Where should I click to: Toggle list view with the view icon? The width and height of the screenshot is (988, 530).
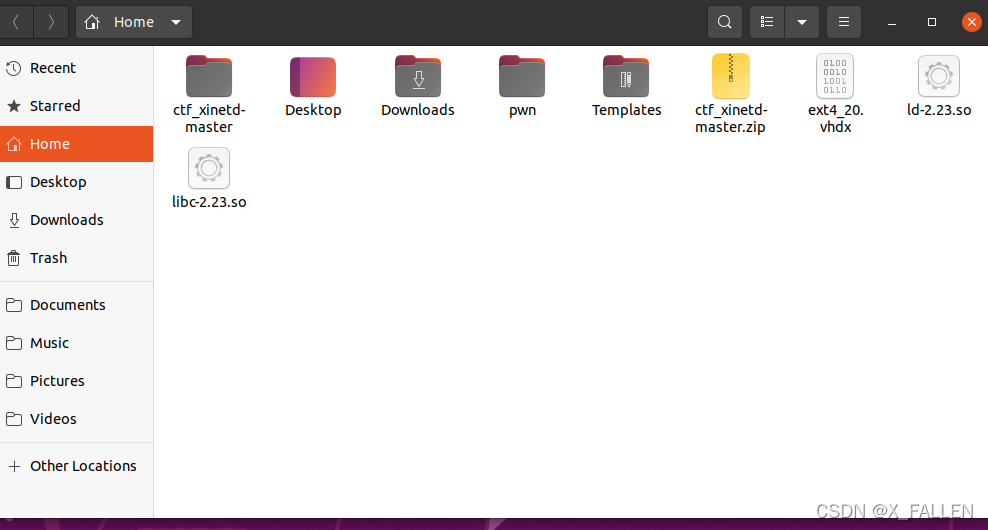point(767,22)
